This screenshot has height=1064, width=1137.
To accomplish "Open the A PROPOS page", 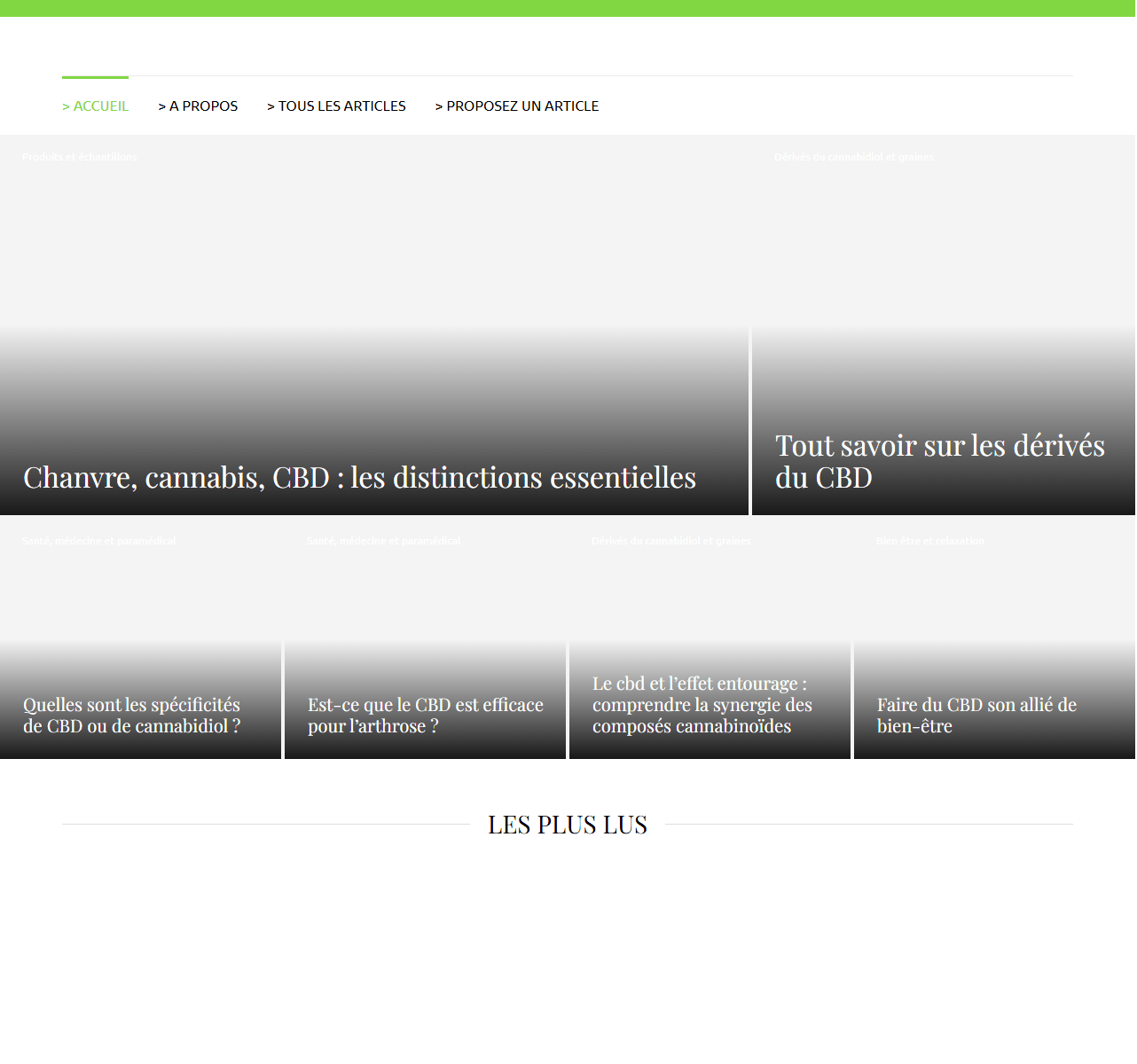I will click(x=198, y=106).
